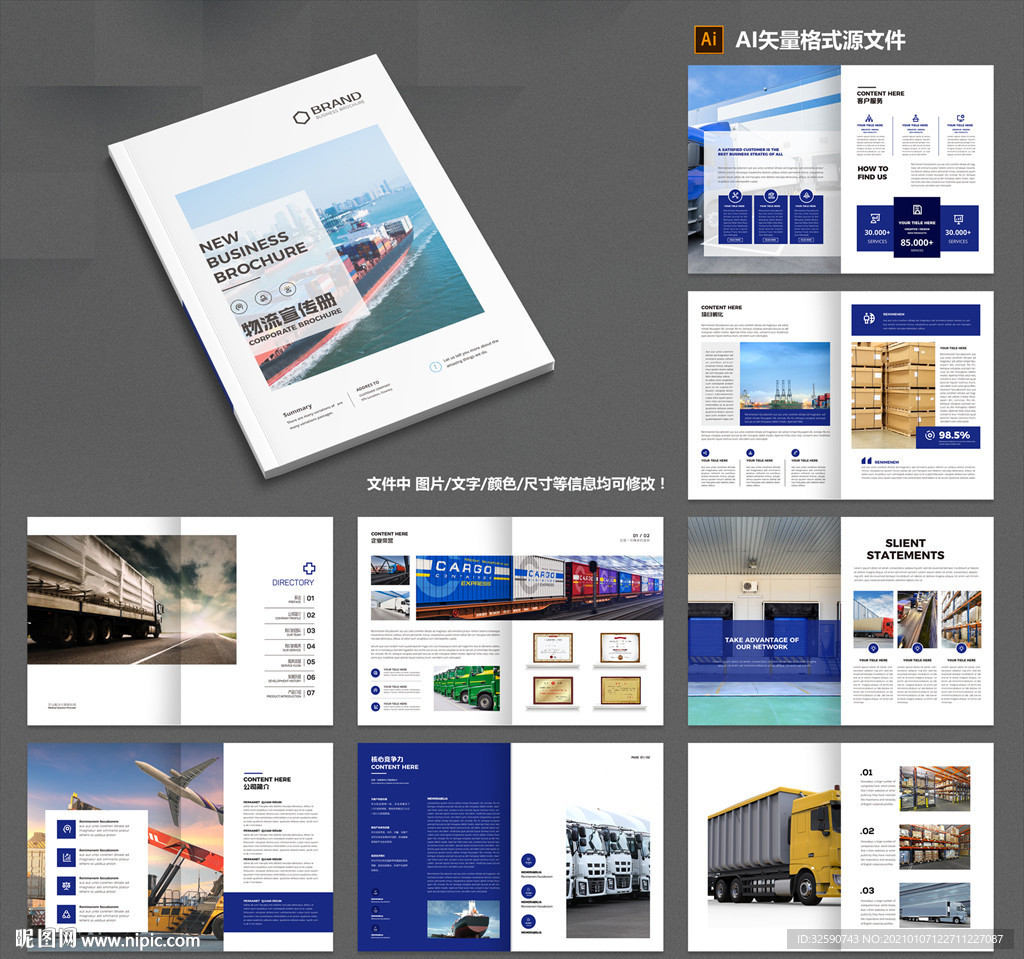This screenshot has height=959, width=1024.
Task: Open the gray truck photo beside .03
Action: [x=935, y=905]
